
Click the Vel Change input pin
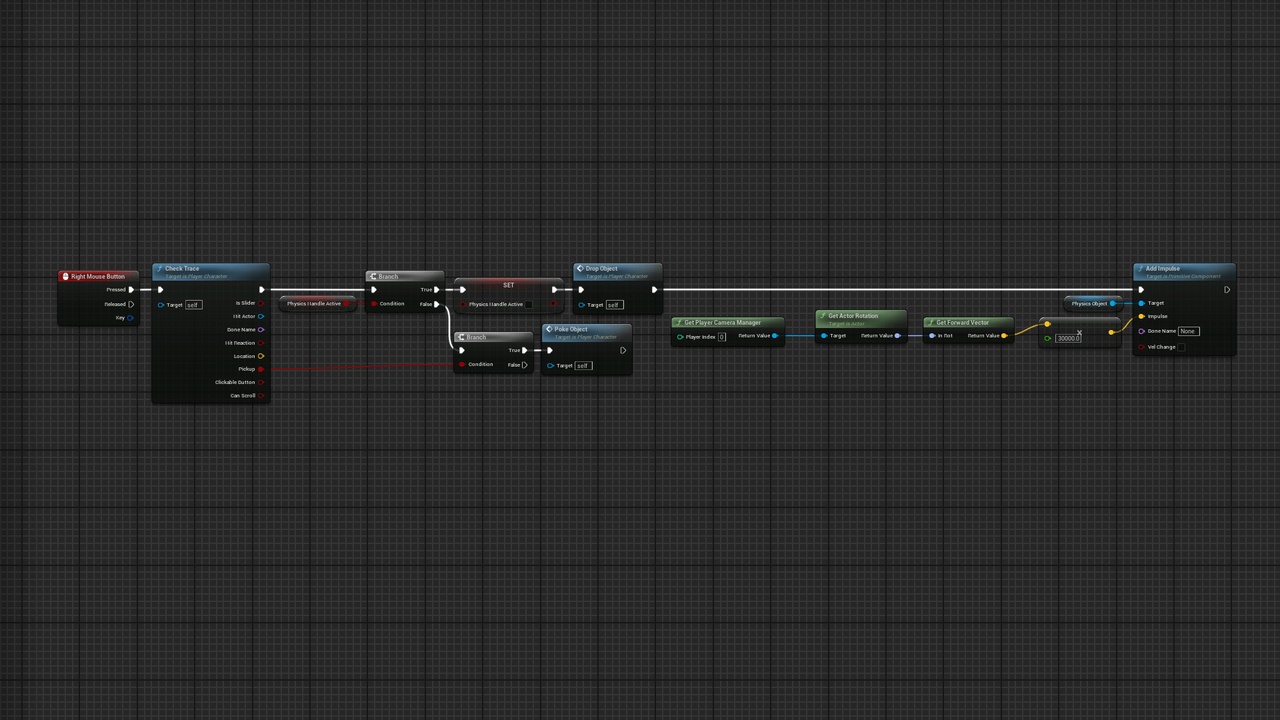coord(1141,347)
